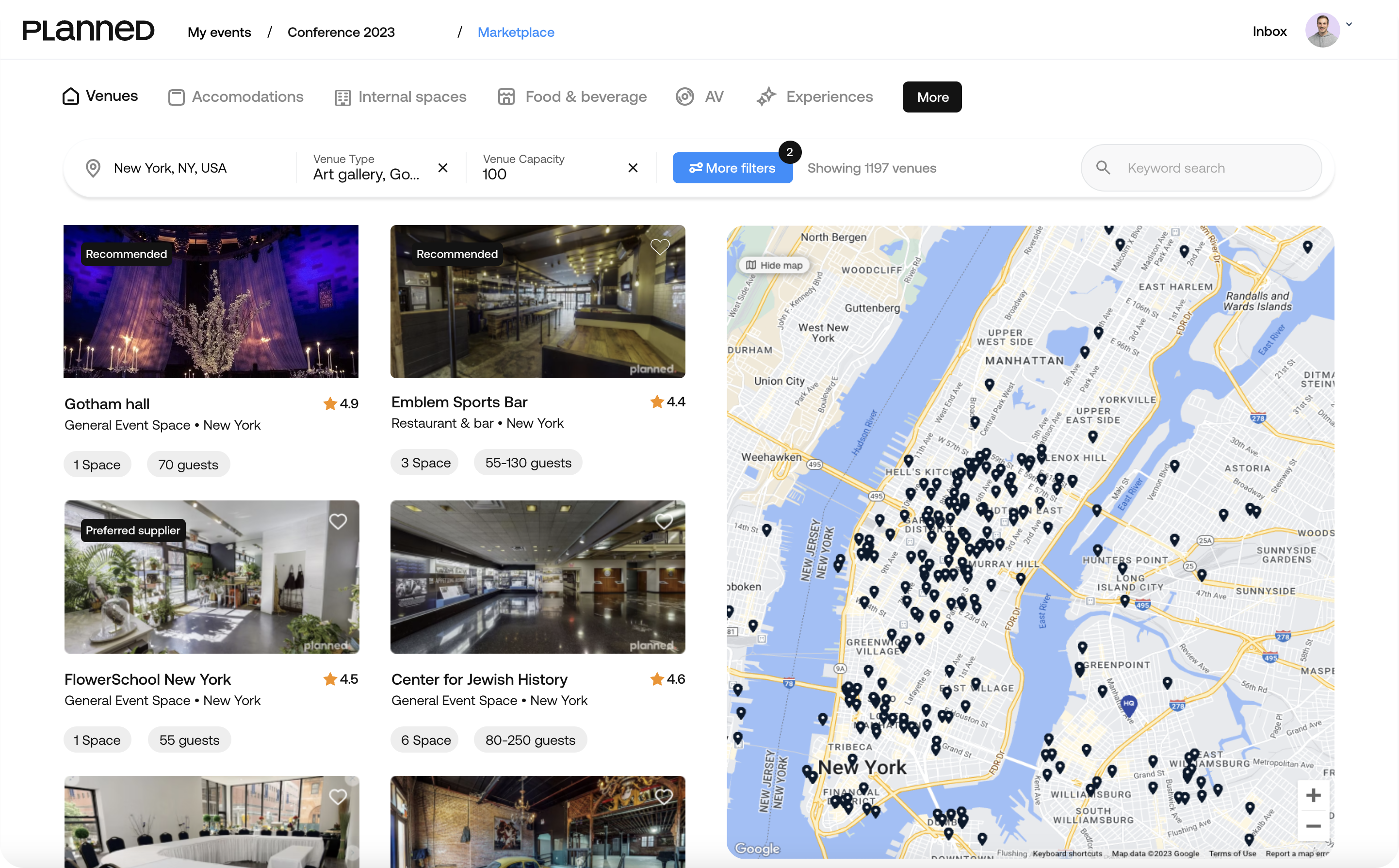
Task: Favorite the Emblem Sports Bar venue heart
Action: click(660, 247)
